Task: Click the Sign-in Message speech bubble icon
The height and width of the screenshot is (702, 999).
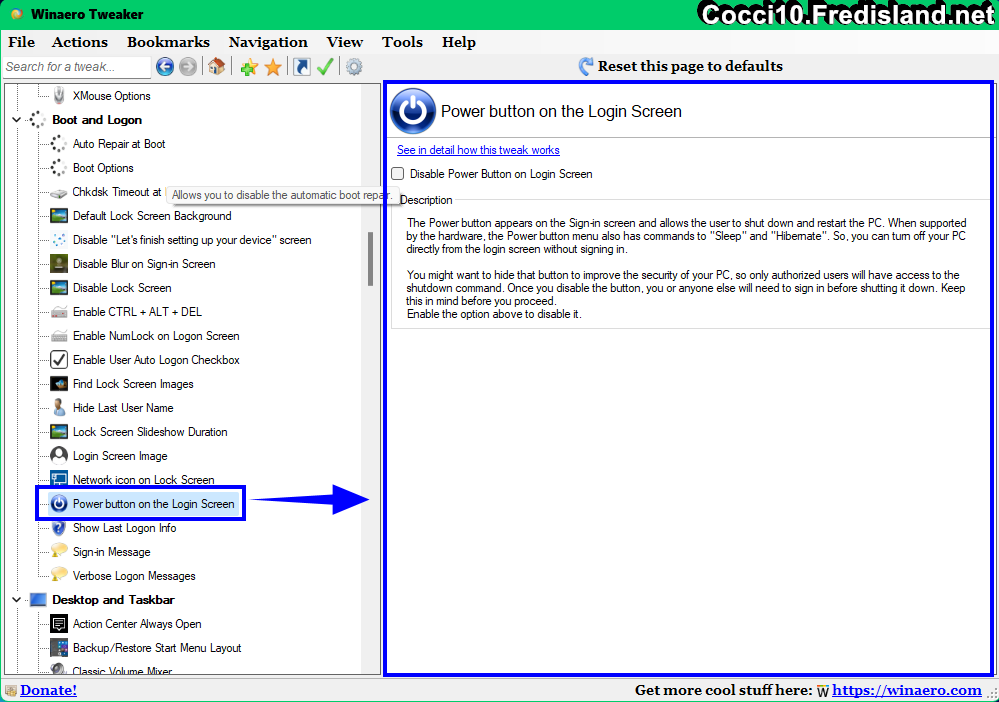Action: pos(59,551)
